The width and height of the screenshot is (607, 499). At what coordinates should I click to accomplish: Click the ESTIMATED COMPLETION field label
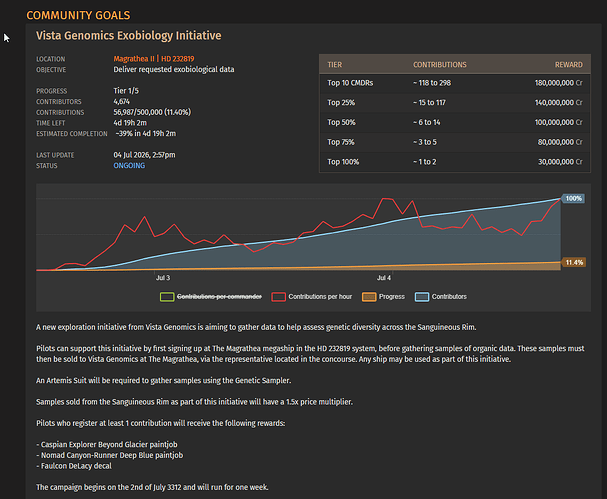[x=72, y=134]
